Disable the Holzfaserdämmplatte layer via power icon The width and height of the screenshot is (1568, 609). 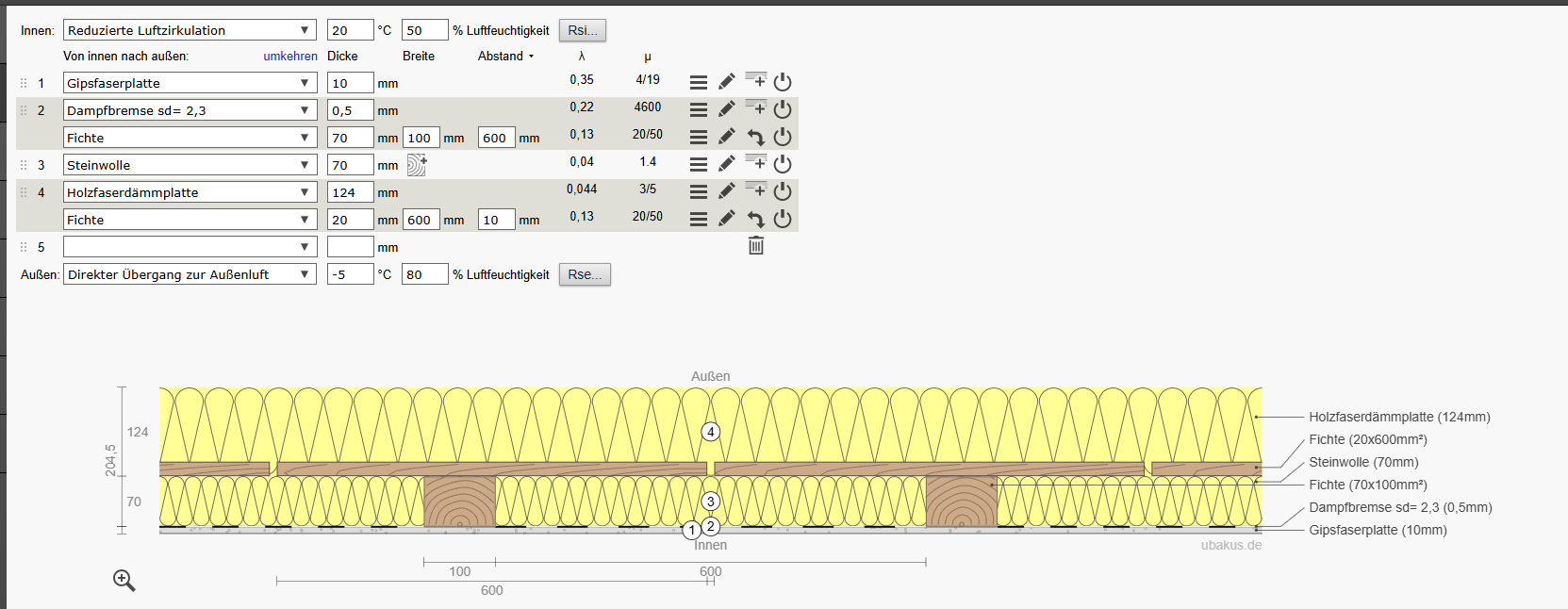click(x=783, y=191)
